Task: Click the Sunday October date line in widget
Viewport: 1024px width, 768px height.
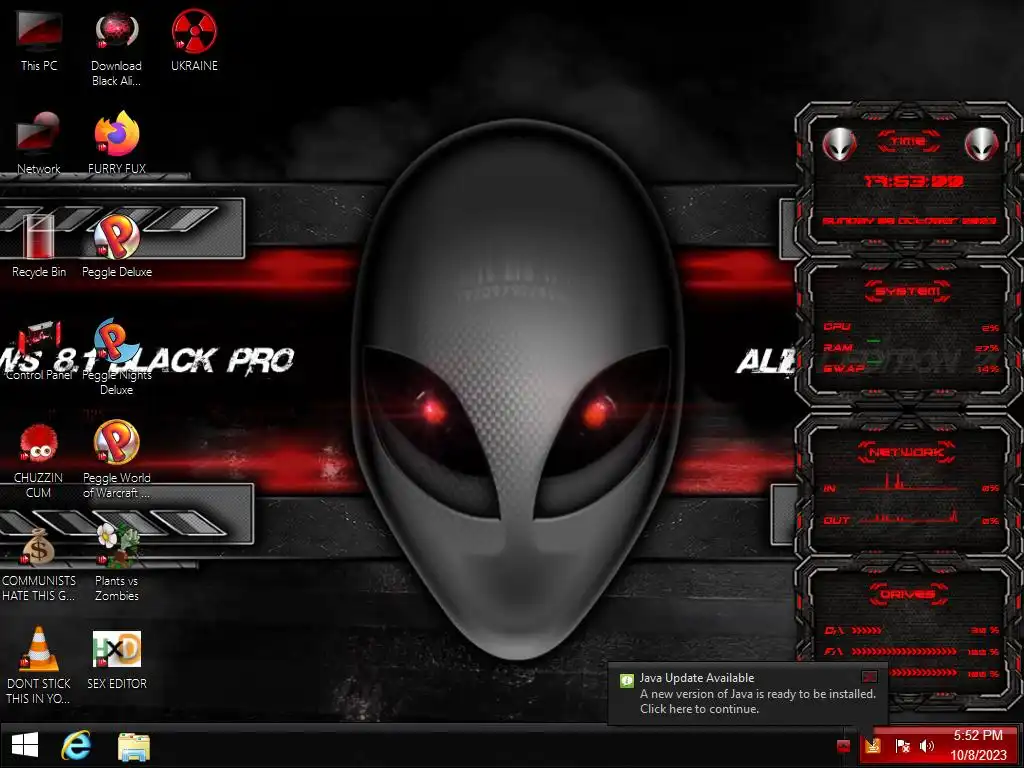Action: click(x=910, y=221)
